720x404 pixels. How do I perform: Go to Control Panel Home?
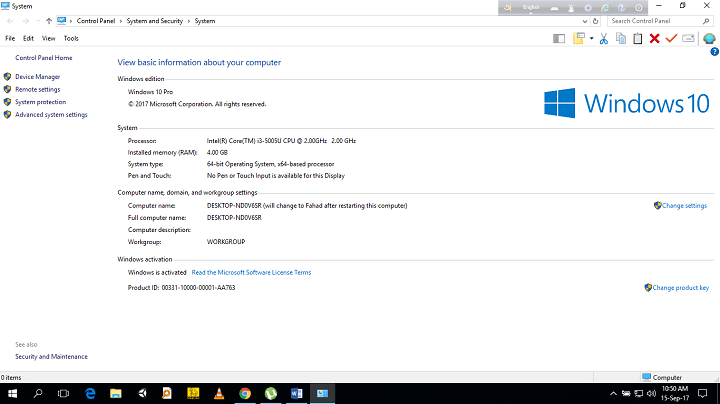pyautogui.click(x=44, y=58)
